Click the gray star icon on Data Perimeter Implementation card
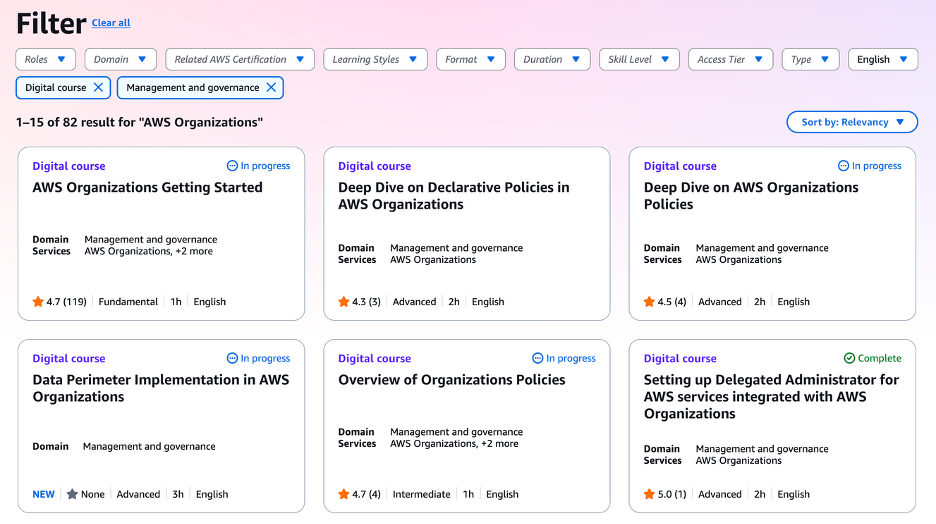 (x=72, y=494)
